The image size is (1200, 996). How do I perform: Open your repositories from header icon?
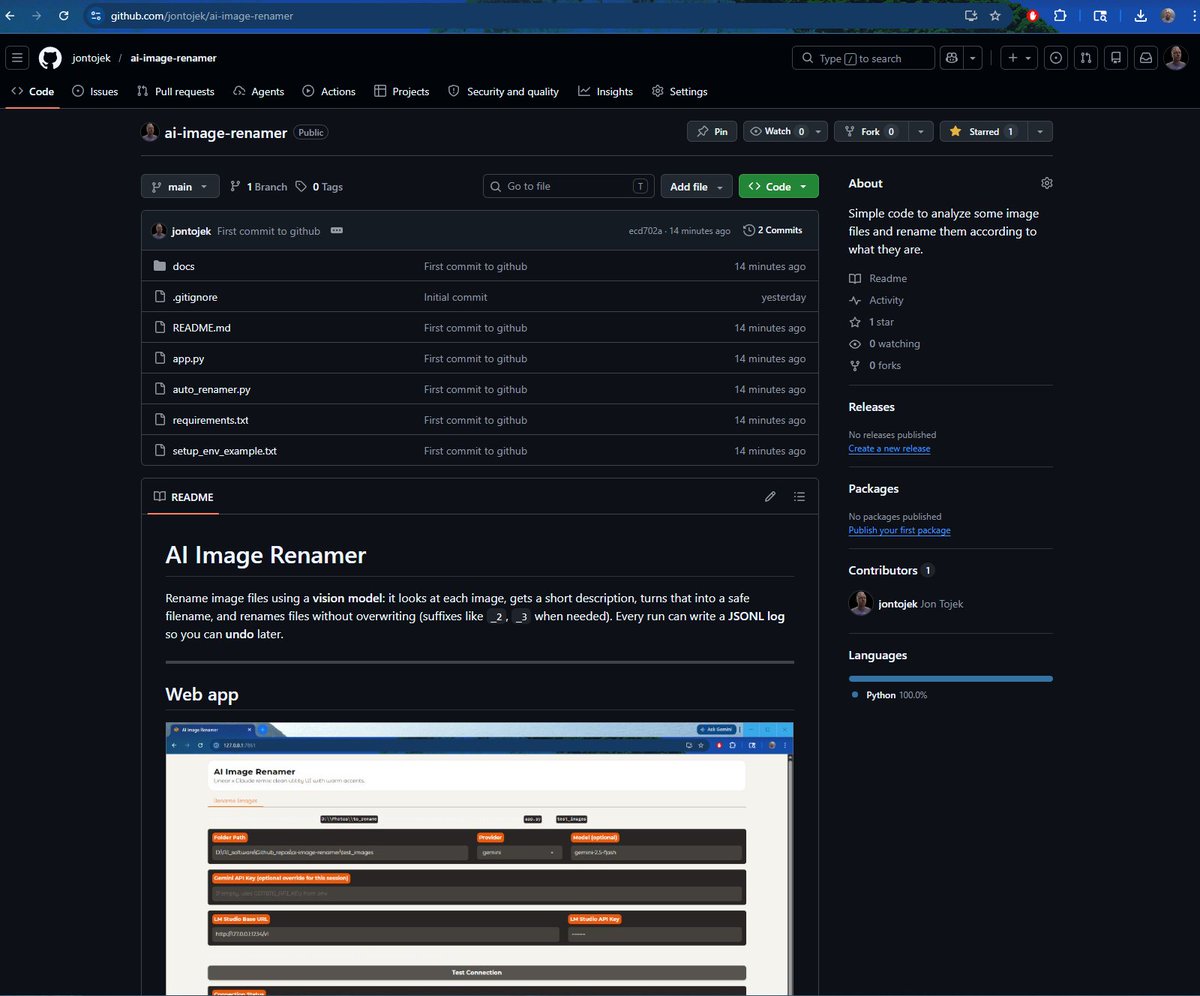1116,58
